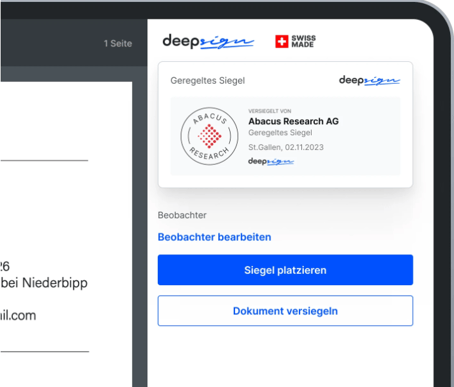The image size is (454, 387).
Task: Click the Abacus Research circular seal stamp
Action: pyautogui.click(x=209, y=136)
